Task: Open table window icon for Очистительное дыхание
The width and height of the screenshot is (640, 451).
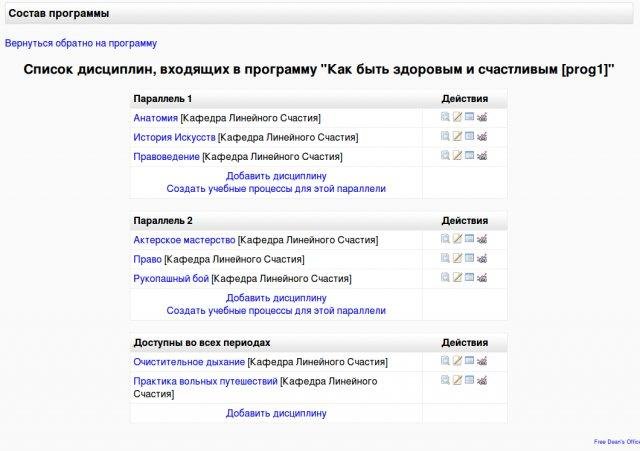Action: (x=469, y=361)
